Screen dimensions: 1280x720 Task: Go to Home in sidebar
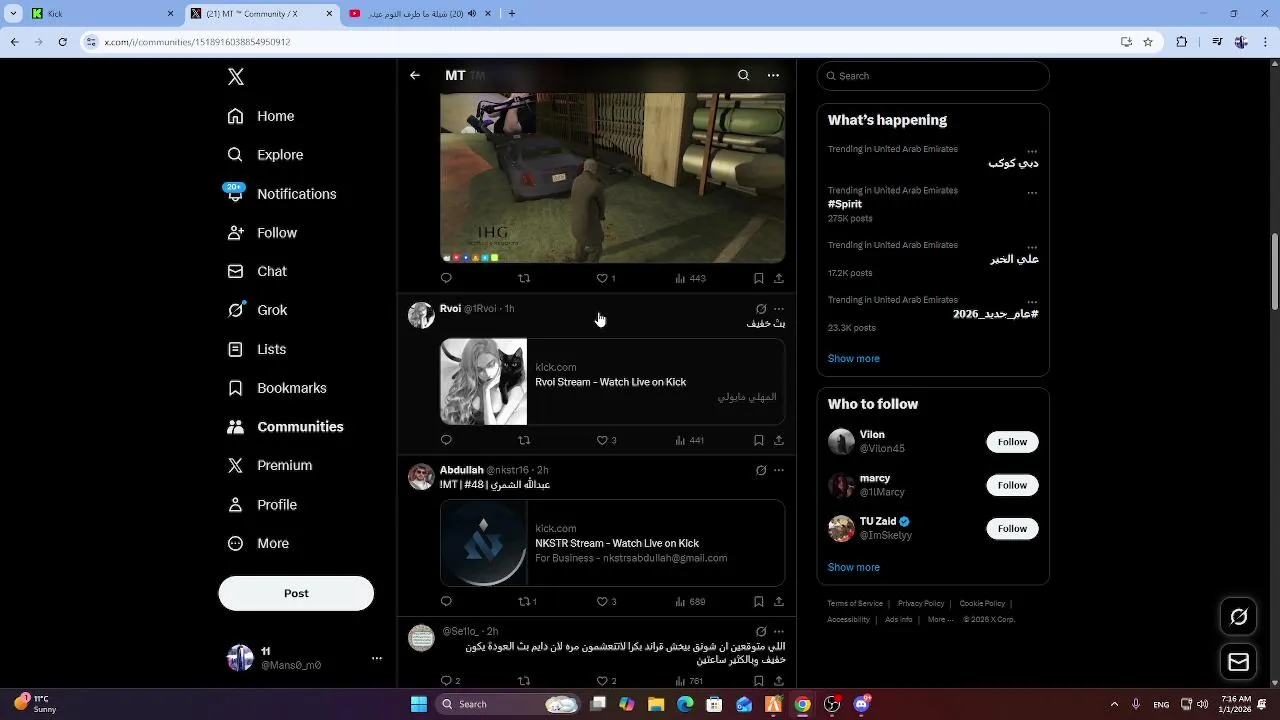(x=261, y=116)
